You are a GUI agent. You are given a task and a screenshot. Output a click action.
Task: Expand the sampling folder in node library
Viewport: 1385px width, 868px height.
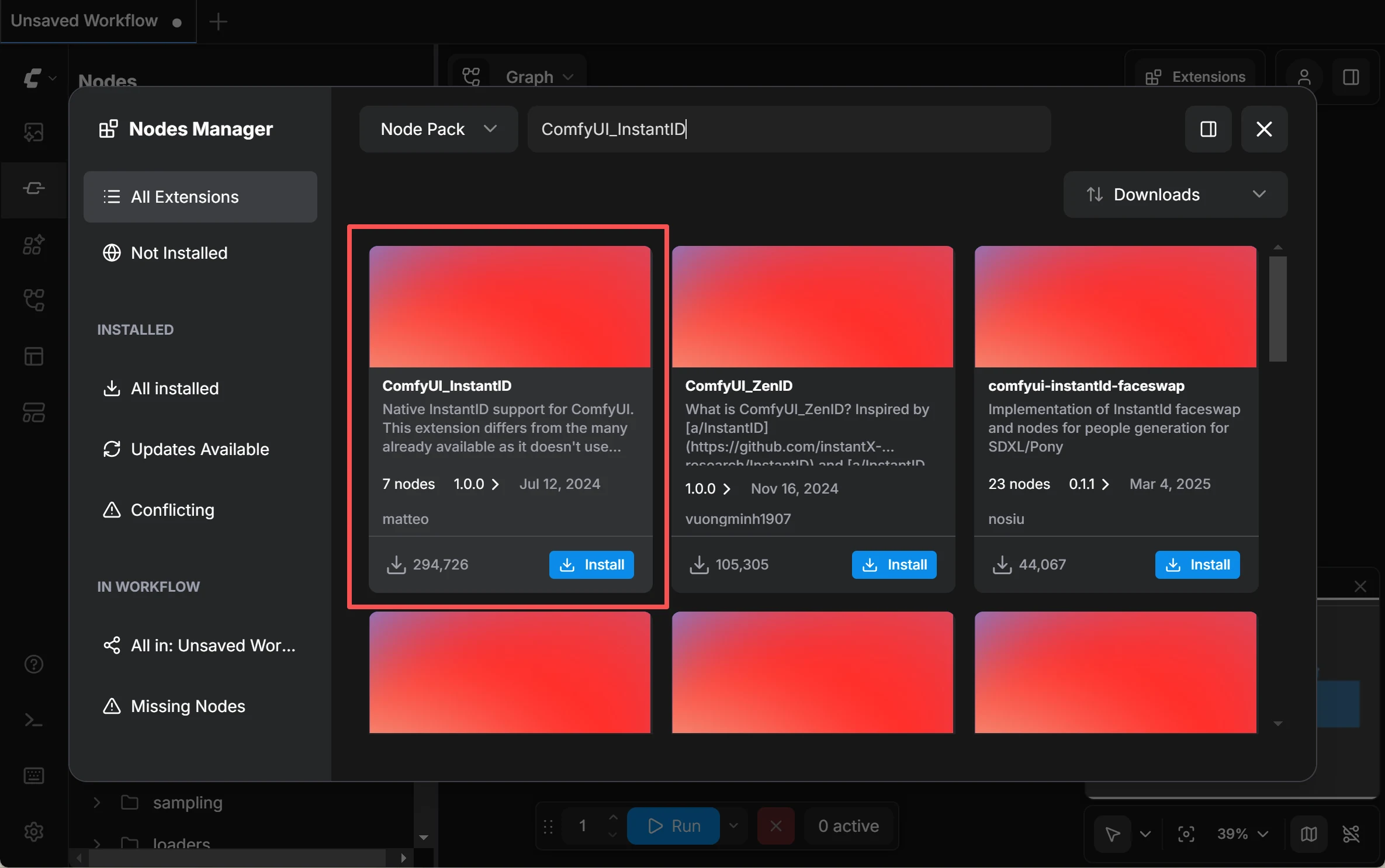[97, 803]
